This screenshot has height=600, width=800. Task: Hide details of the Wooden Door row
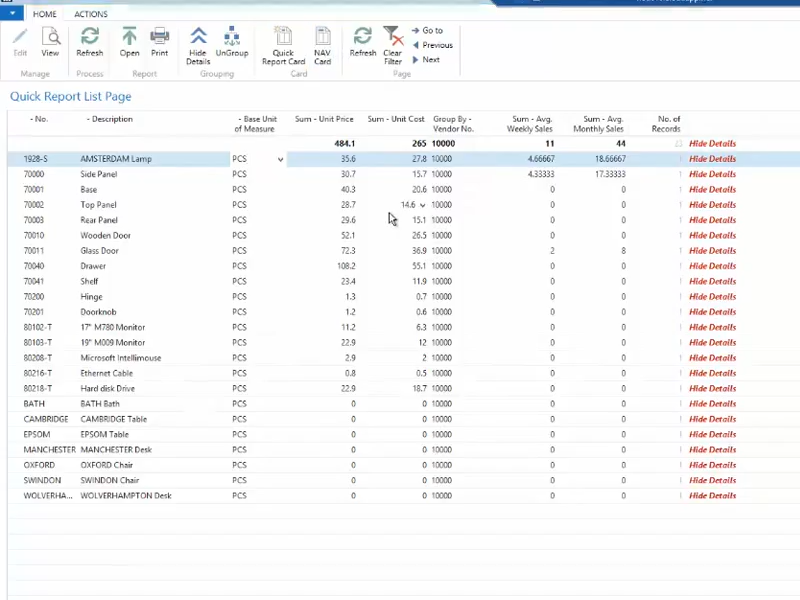[x=712, y=235]
